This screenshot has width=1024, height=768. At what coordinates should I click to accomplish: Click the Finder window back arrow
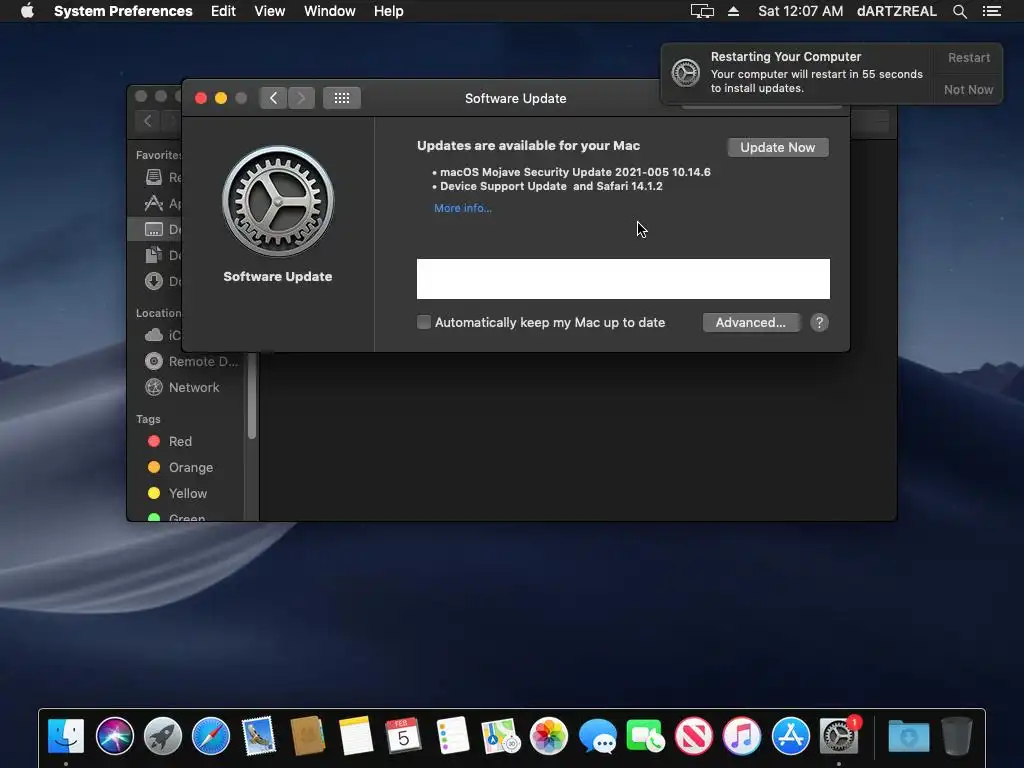pos(148,121)
